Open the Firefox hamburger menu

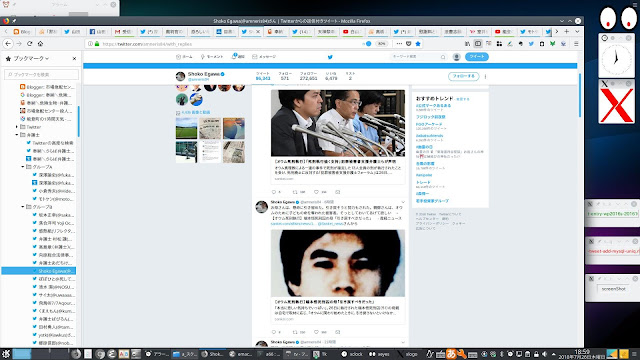tap(576, 44)
